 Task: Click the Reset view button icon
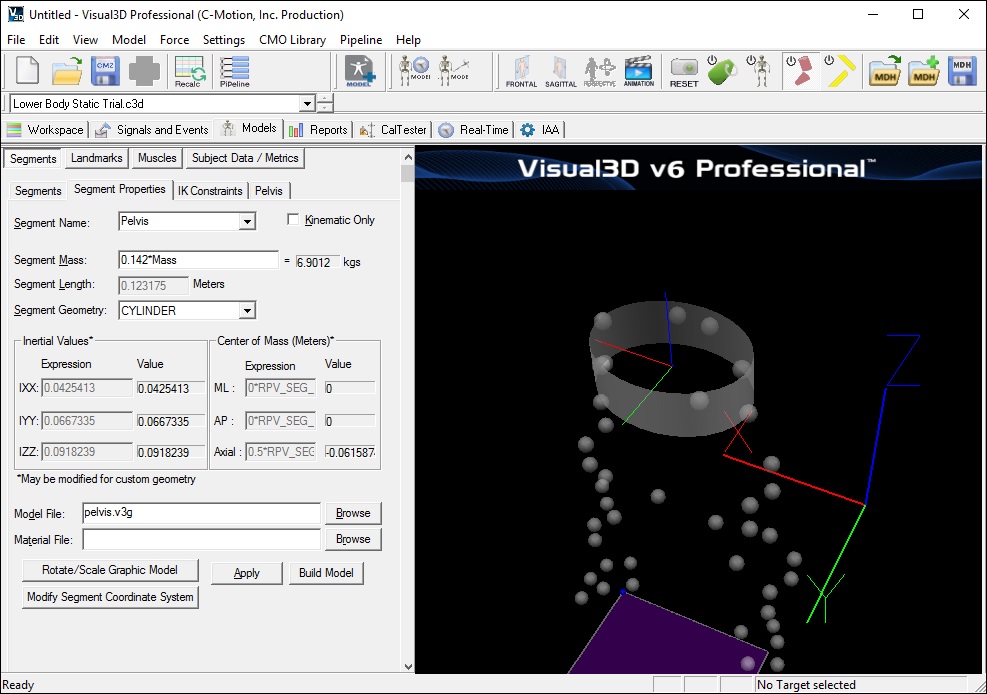tap(684, 71)
